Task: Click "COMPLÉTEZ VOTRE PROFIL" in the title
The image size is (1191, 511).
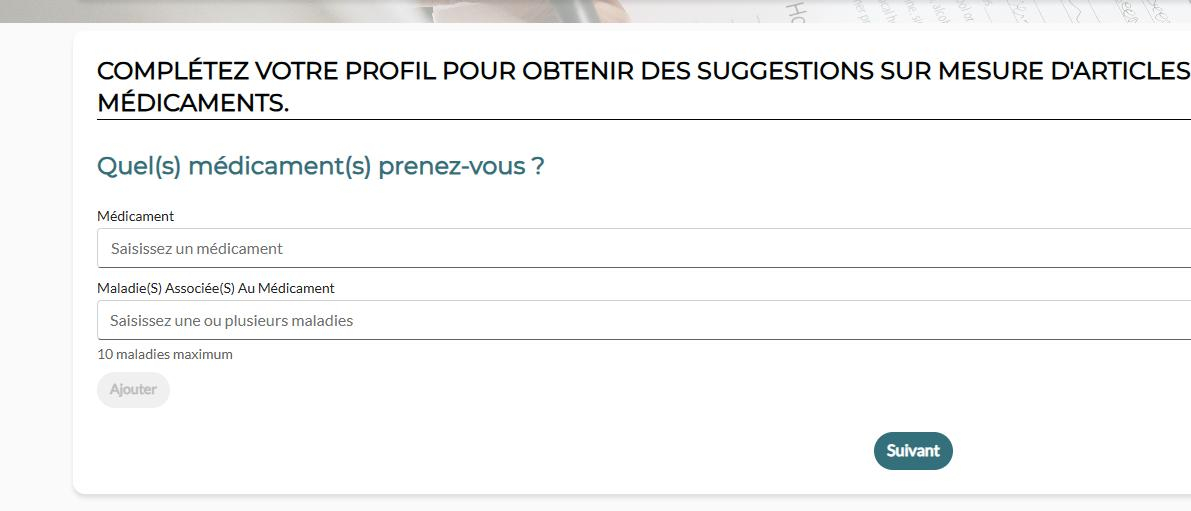Action: point(267,72)
